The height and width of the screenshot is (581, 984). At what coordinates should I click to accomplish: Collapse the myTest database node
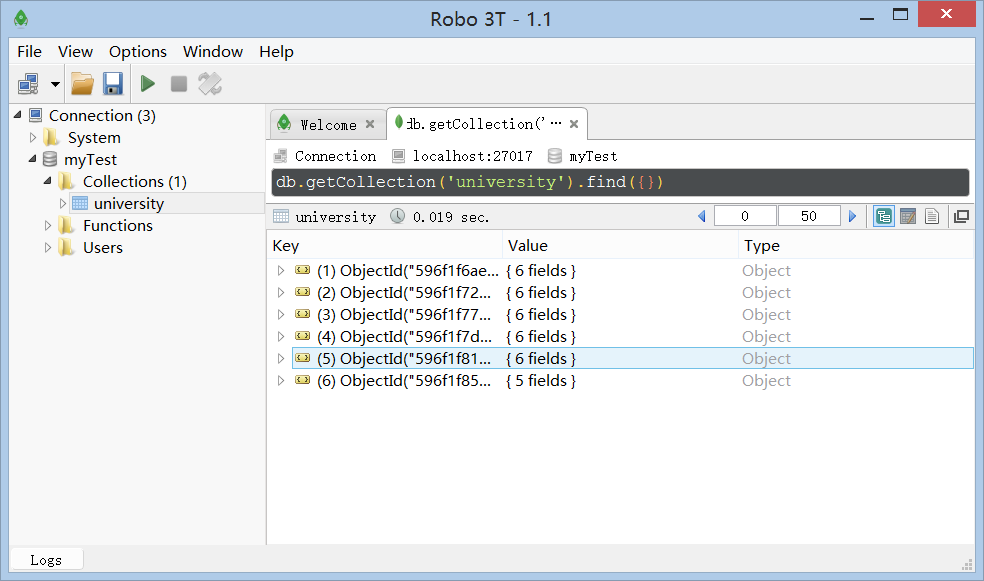click(x=33, y=159)
